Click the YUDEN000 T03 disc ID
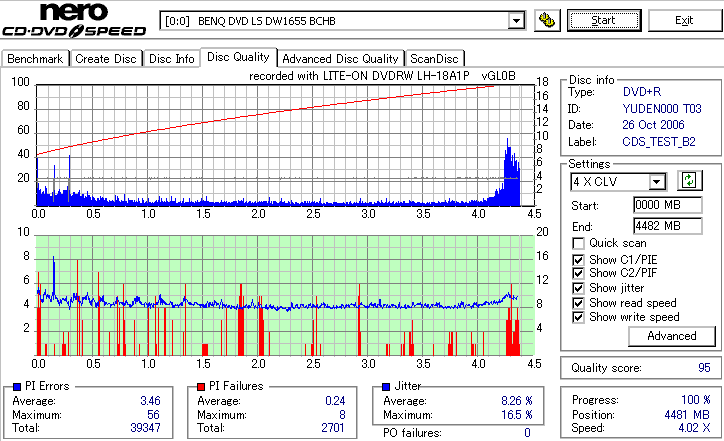This screenshot has width=724, height=441. click(662, 109)
